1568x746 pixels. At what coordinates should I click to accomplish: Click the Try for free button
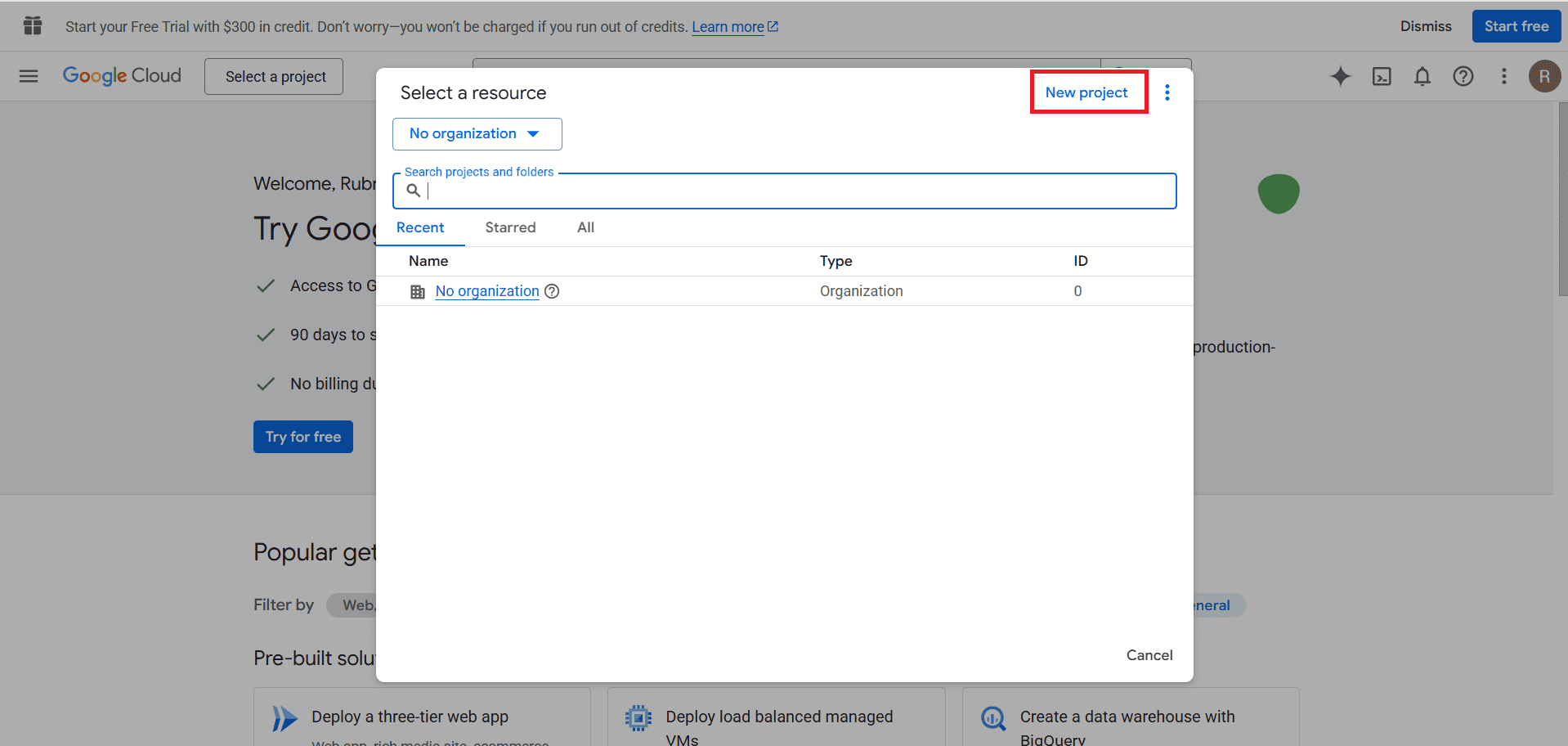tap(303, 437)
